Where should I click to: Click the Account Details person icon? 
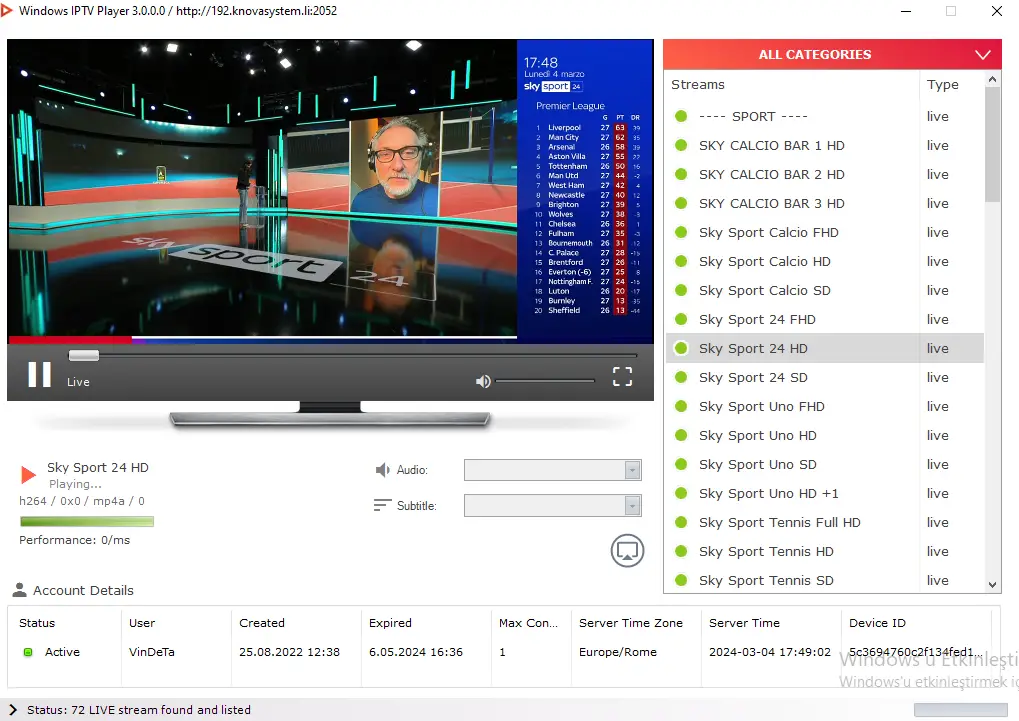coord(19,590)
